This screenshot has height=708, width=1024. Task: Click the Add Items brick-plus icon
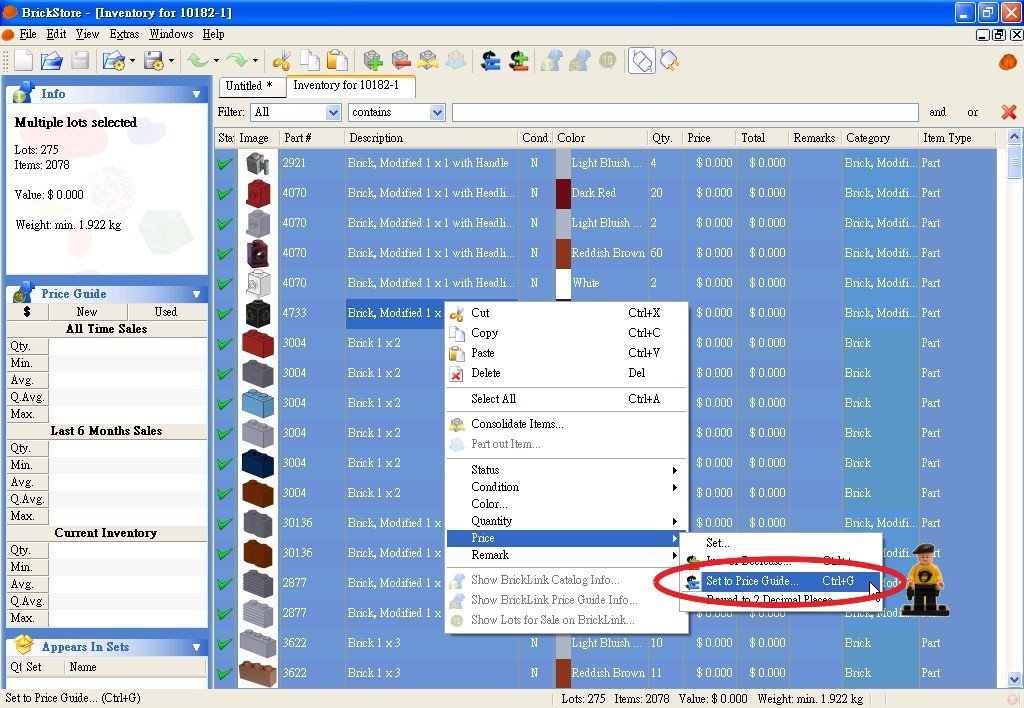point(374,61)
